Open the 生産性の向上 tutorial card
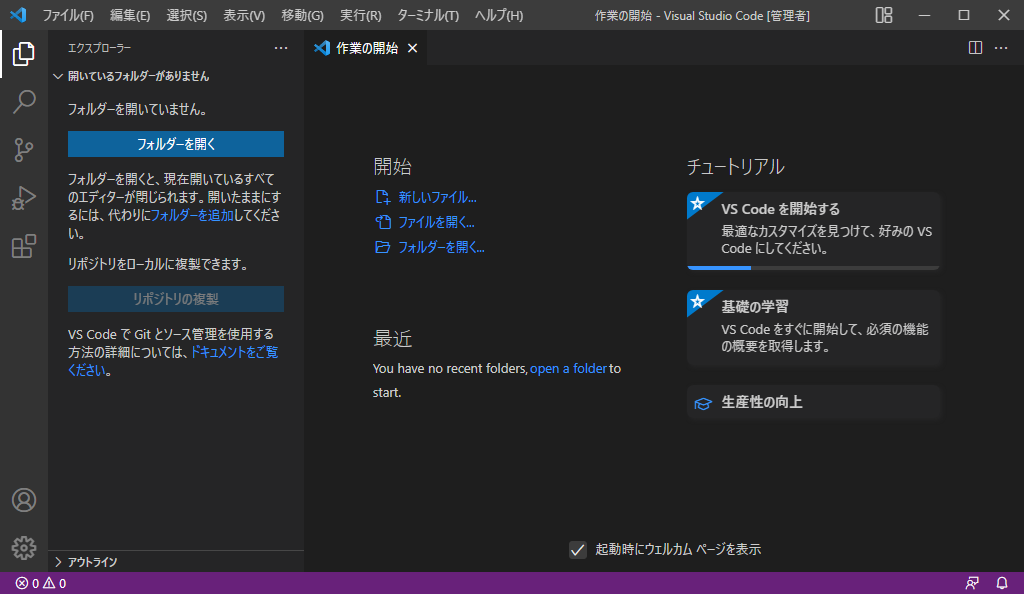1024x594 pixels. [813, 403]
